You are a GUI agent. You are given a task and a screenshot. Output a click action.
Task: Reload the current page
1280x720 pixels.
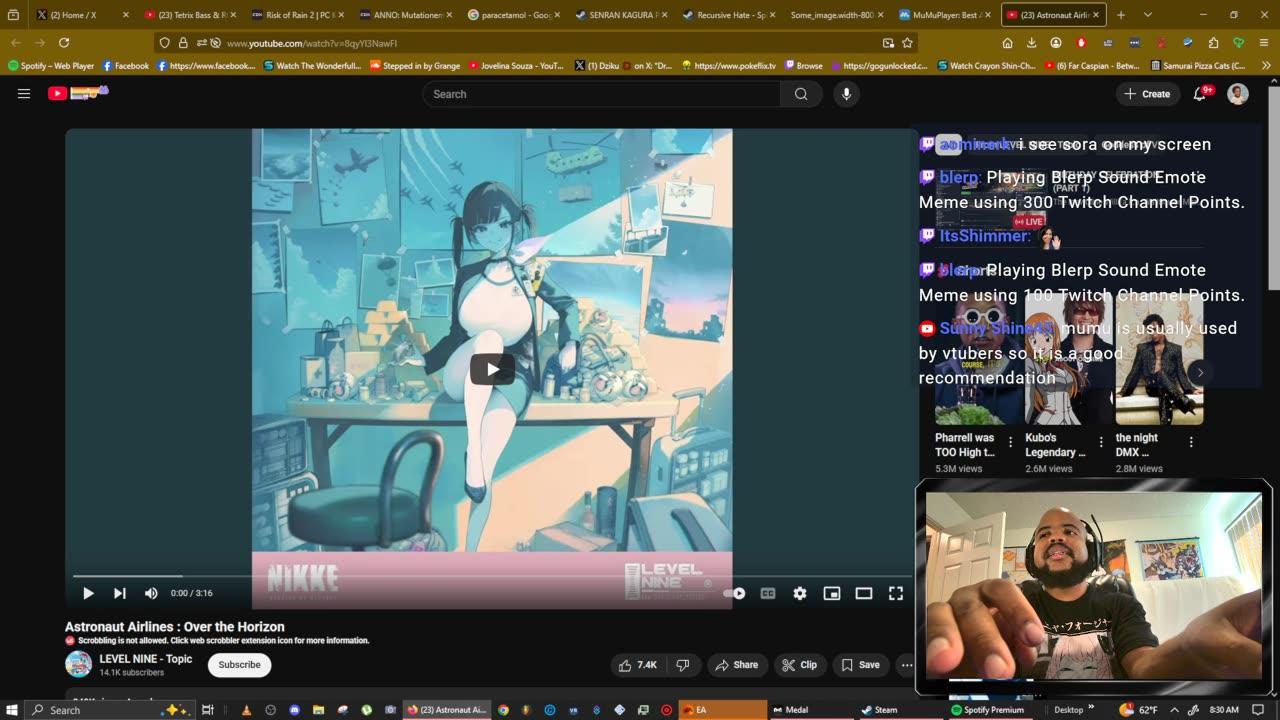tap(64, 43)
